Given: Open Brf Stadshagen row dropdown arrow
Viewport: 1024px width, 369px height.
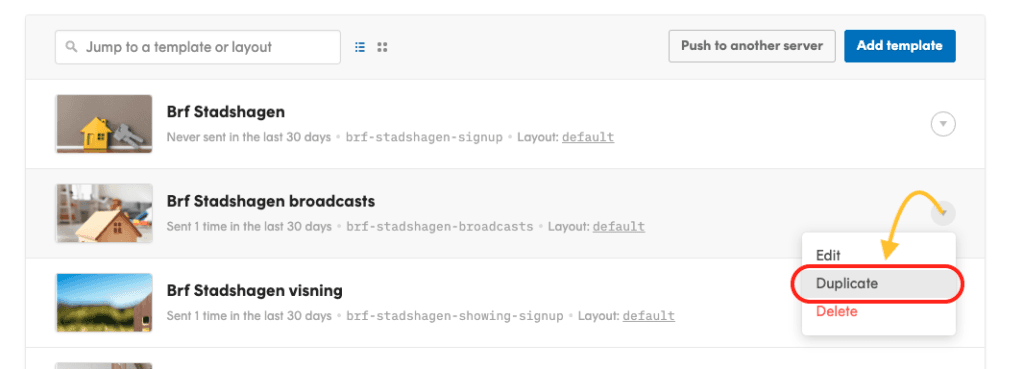Looking at the screenshot, I should coord(943,123).
